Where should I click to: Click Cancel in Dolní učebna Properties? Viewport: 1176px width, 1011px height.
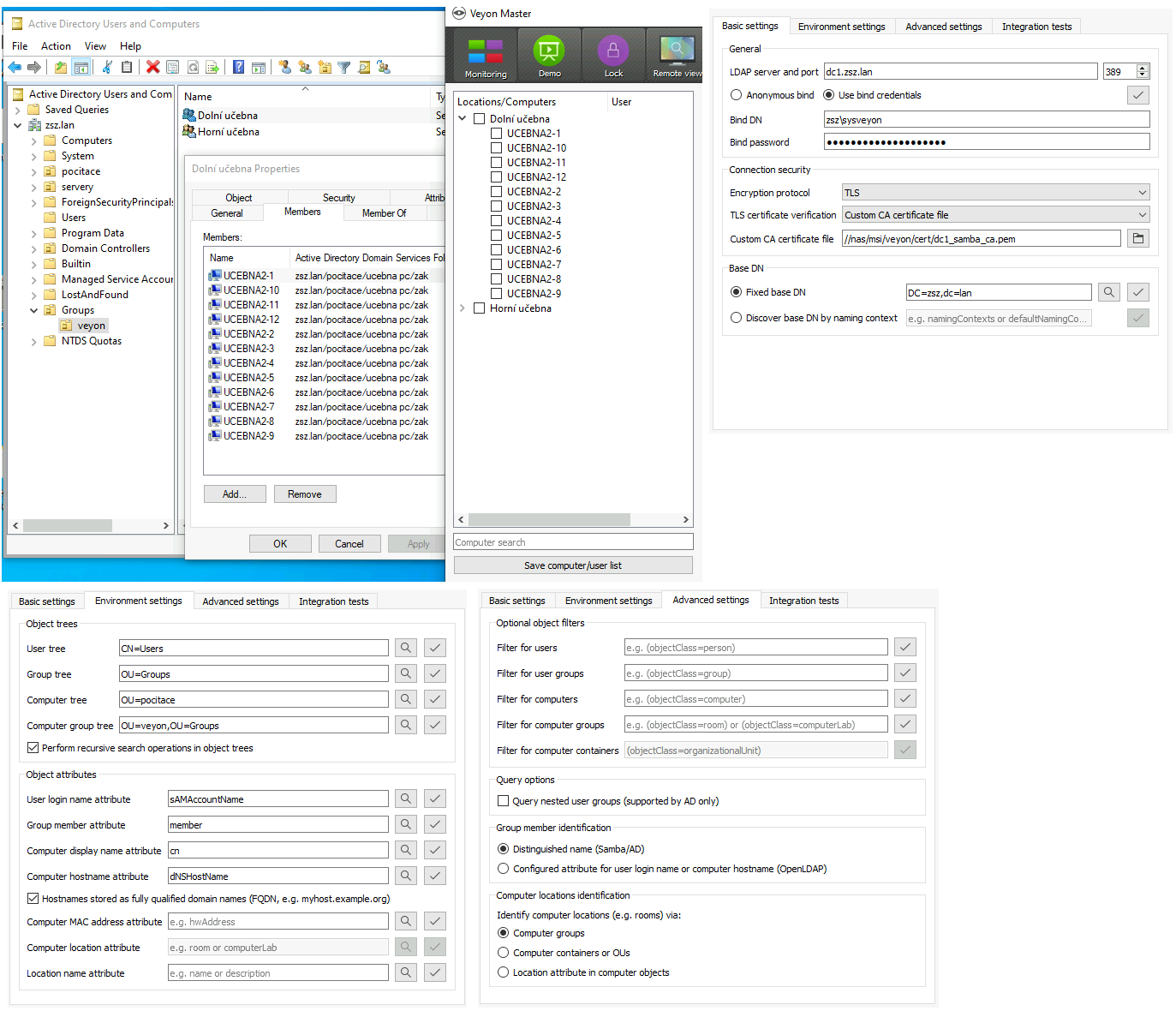tap(349, 544)
